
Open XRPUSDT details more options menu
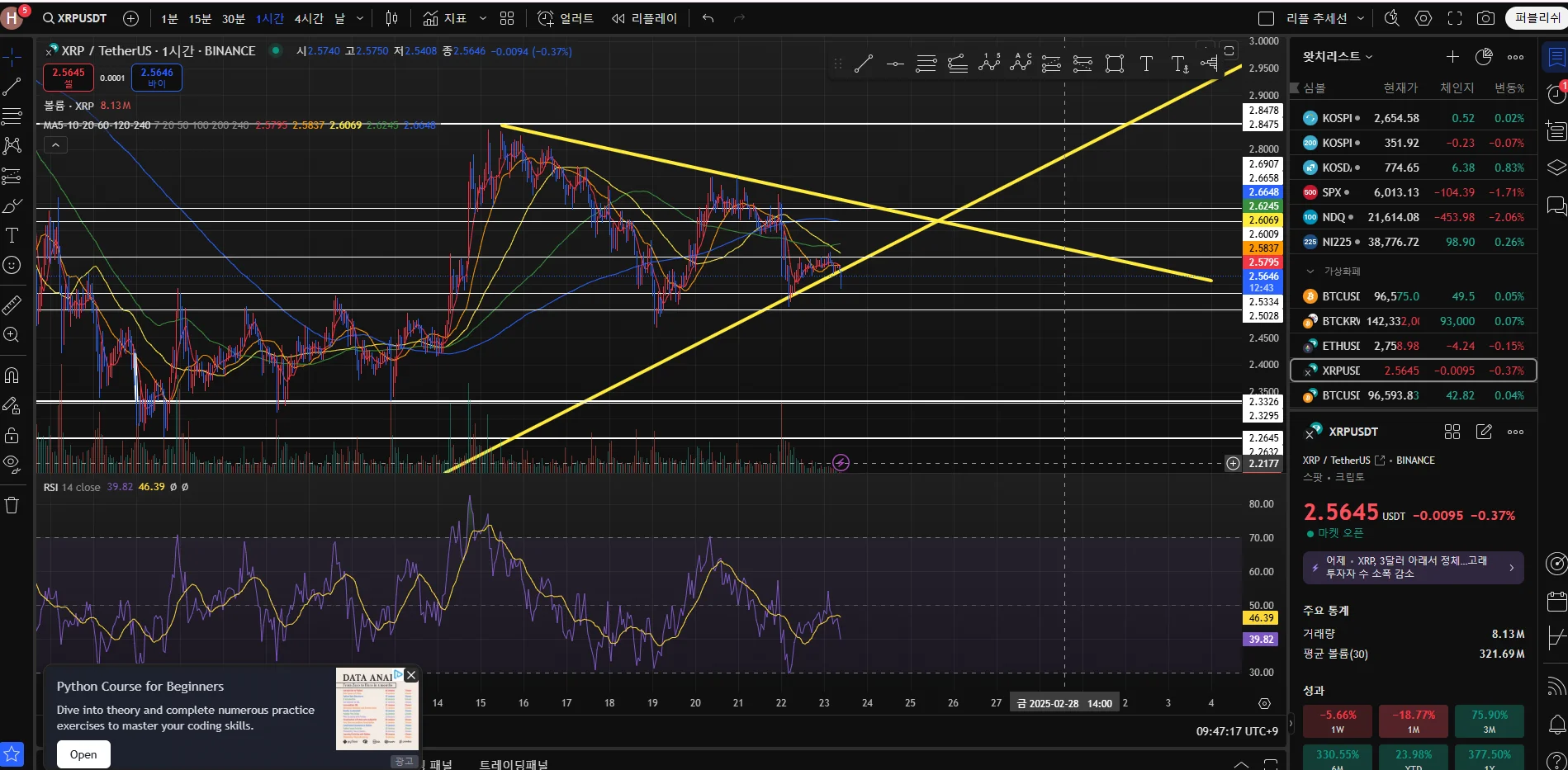click(x=1515, y=432)
